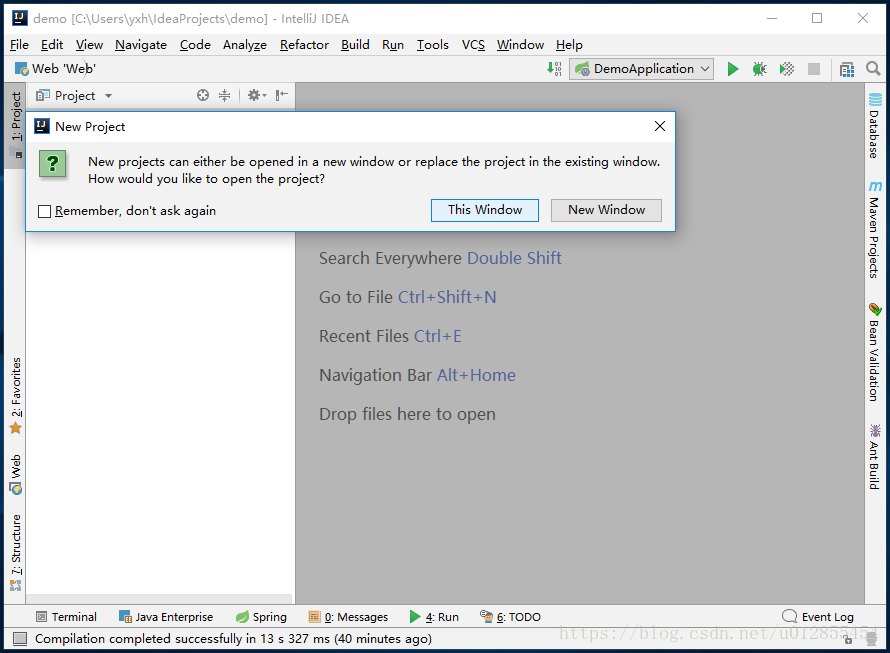Click Scroll from Source crosshair icon
This screenshot has width=890, height=653.
(203, 95)
